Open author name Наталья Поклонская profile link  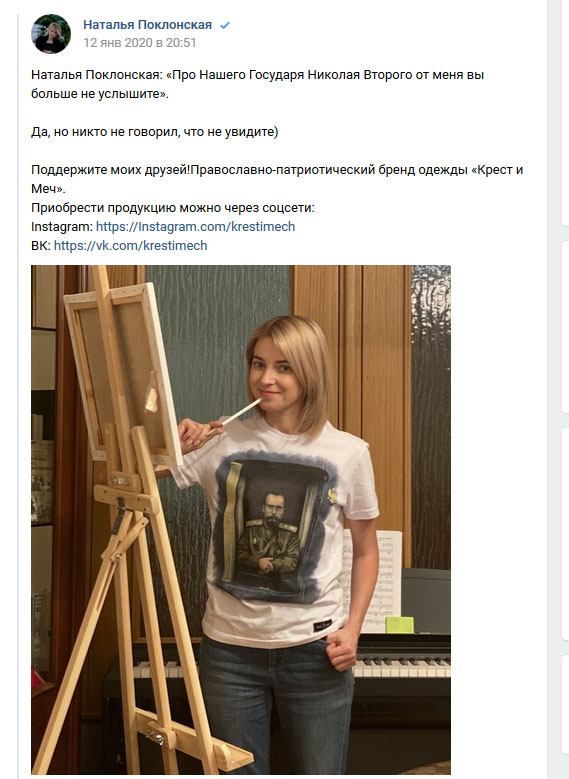(148, 25)
